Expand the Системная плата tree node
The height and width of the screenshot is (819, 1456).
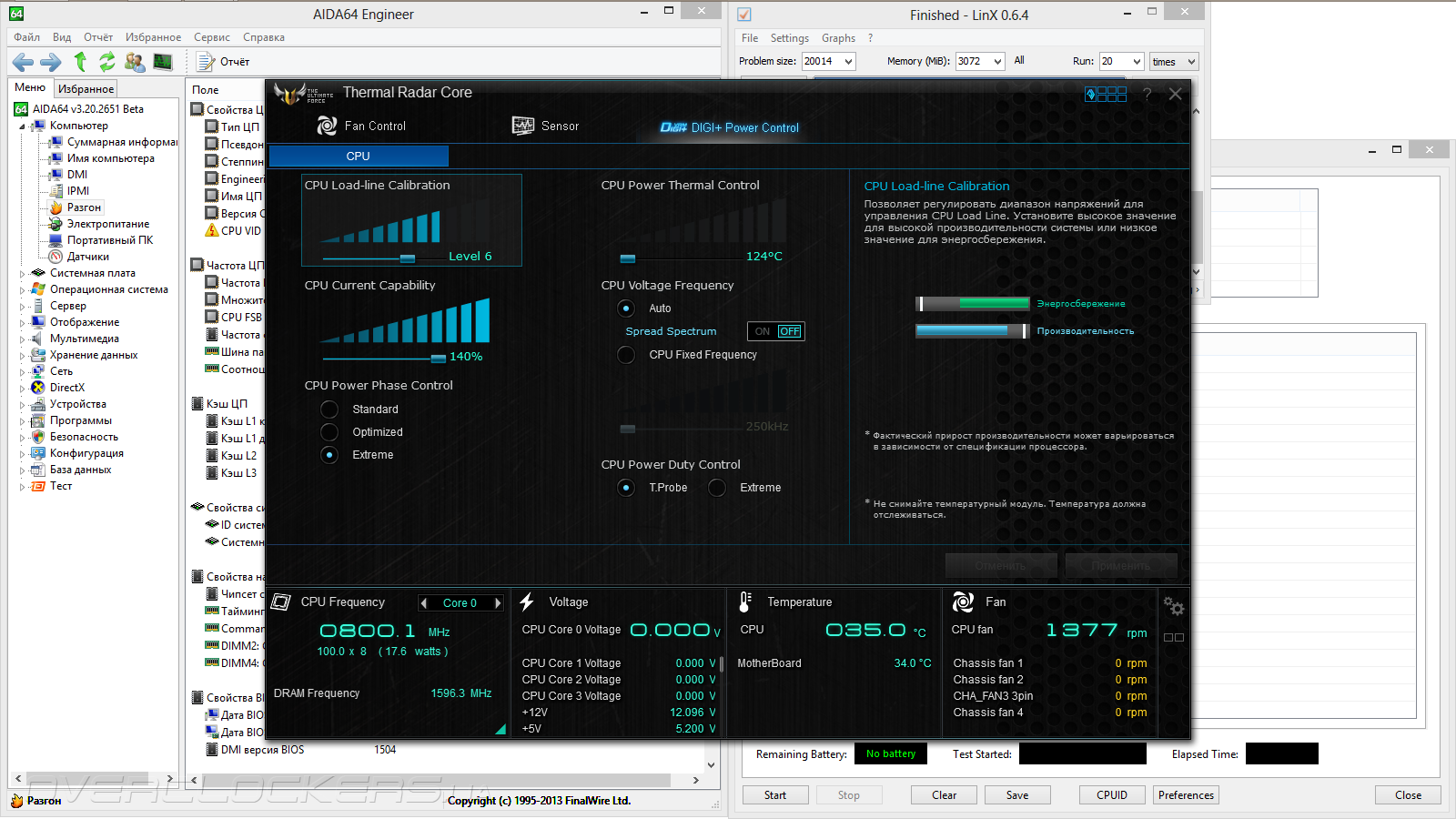pyautogui.click(x=23, y=273)
